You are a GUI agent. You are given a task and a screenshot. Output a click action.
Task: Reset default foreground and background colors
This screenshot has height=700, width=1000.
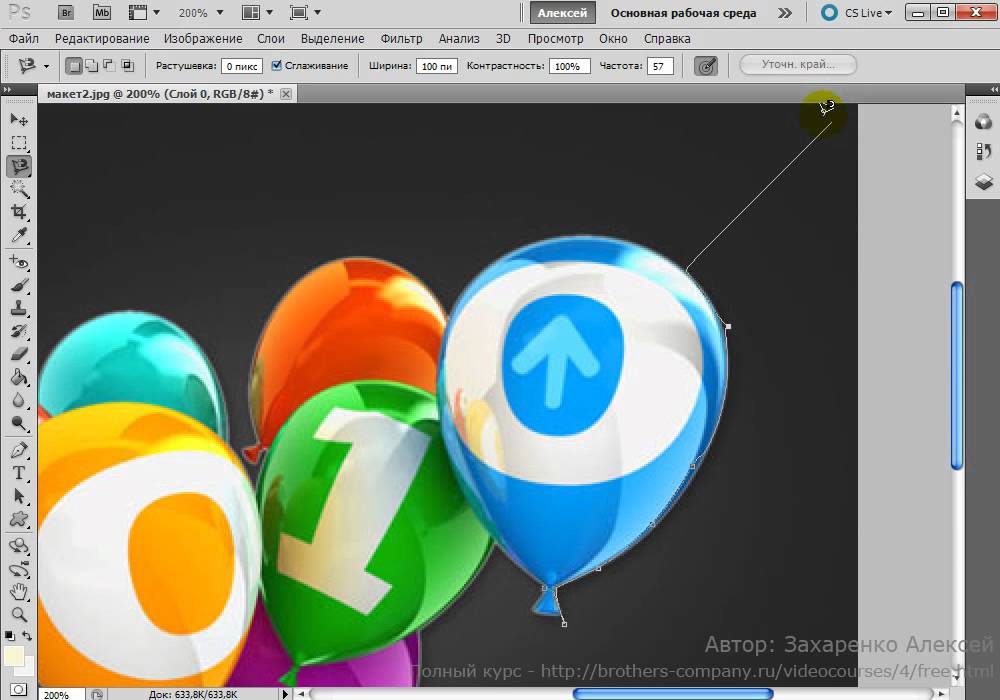click(10, 636)
